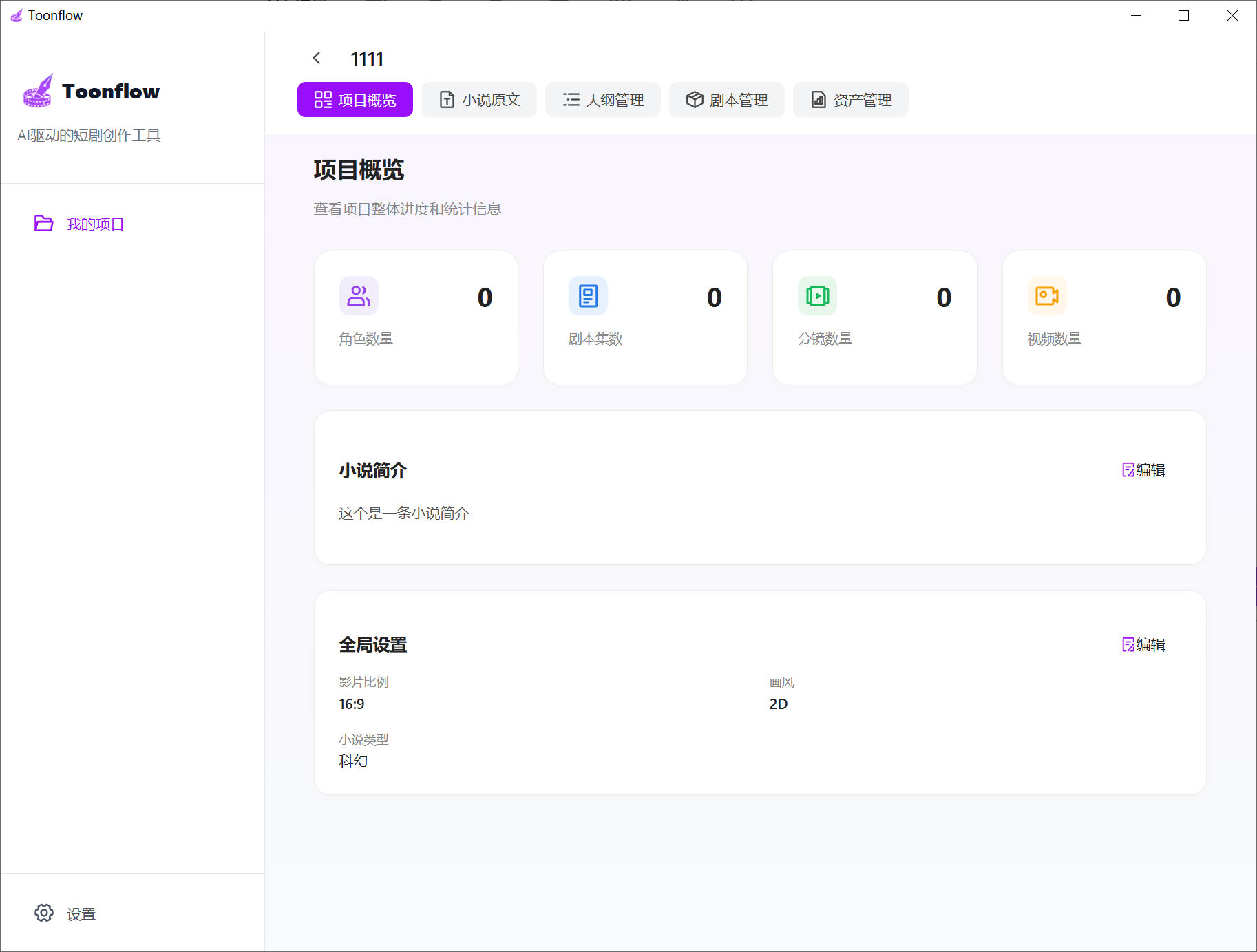Edit the 小说简介 section
Viewport: 1257px width, 952px height.
(x=1143, y=470)
